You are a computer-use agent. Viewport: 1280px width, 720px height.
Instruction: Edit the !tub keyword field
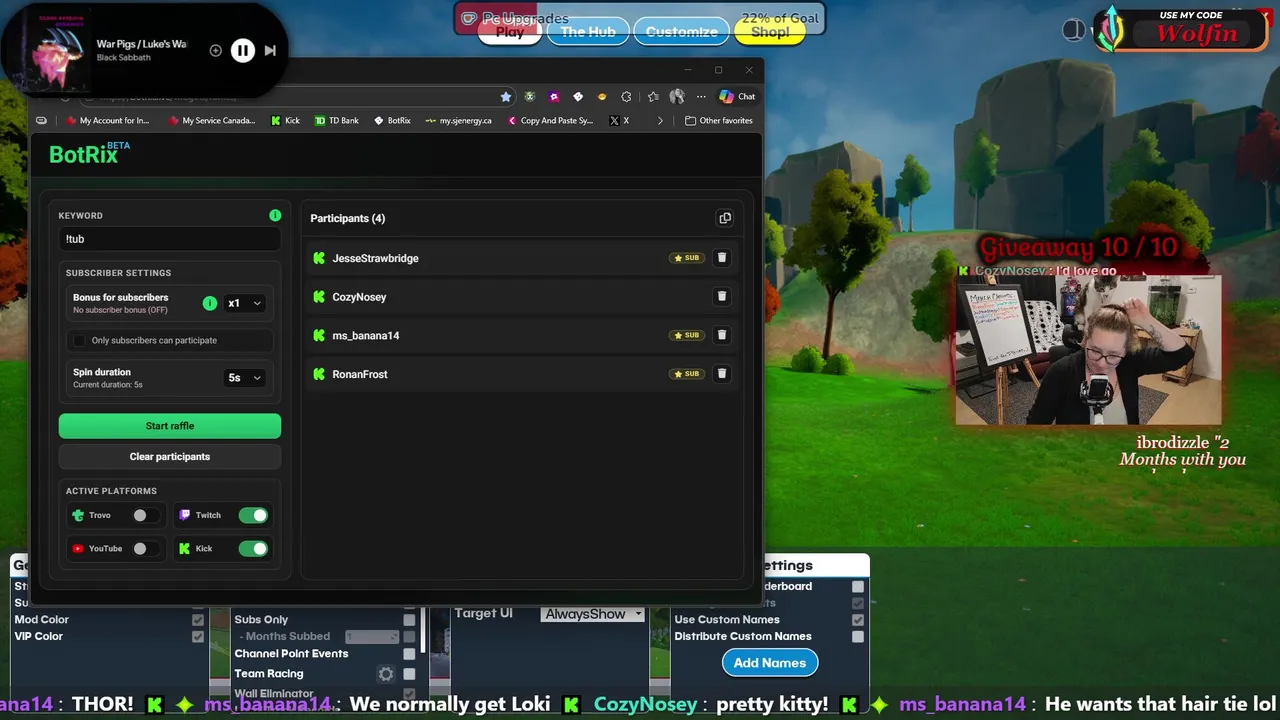(x=170, y=239)
